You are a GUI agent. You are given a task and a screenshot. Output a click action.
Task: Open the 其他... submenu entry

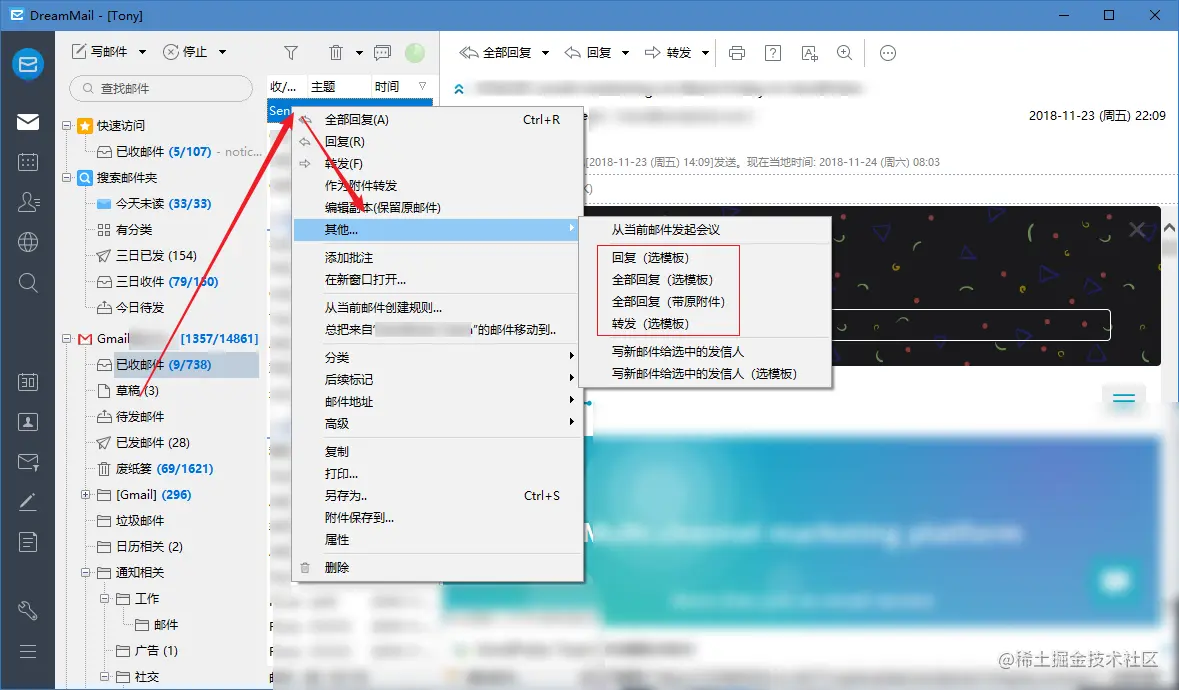click(438, 230)
